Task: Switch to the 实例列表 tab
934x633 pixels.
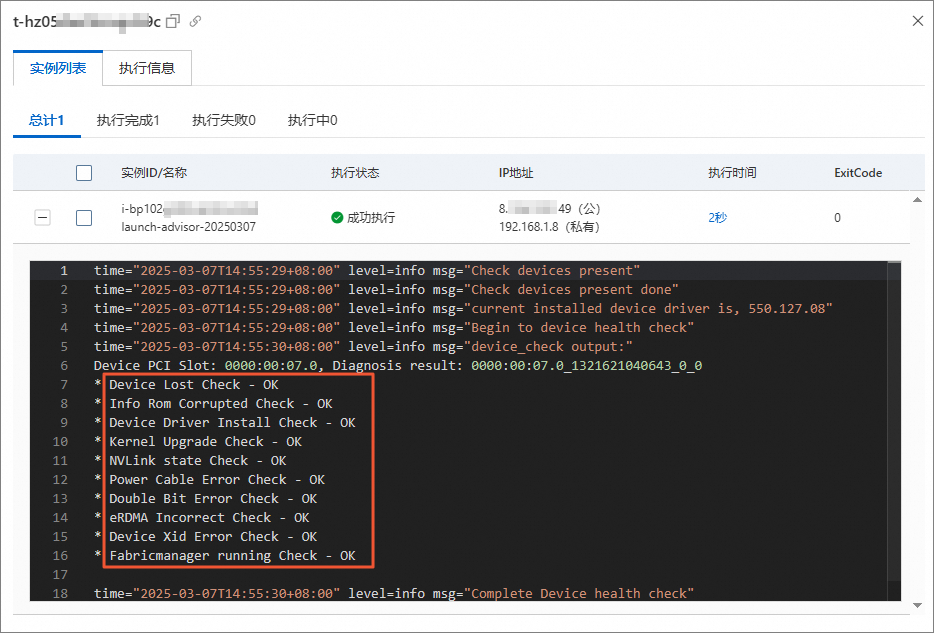Action: [x=58, y=68]
